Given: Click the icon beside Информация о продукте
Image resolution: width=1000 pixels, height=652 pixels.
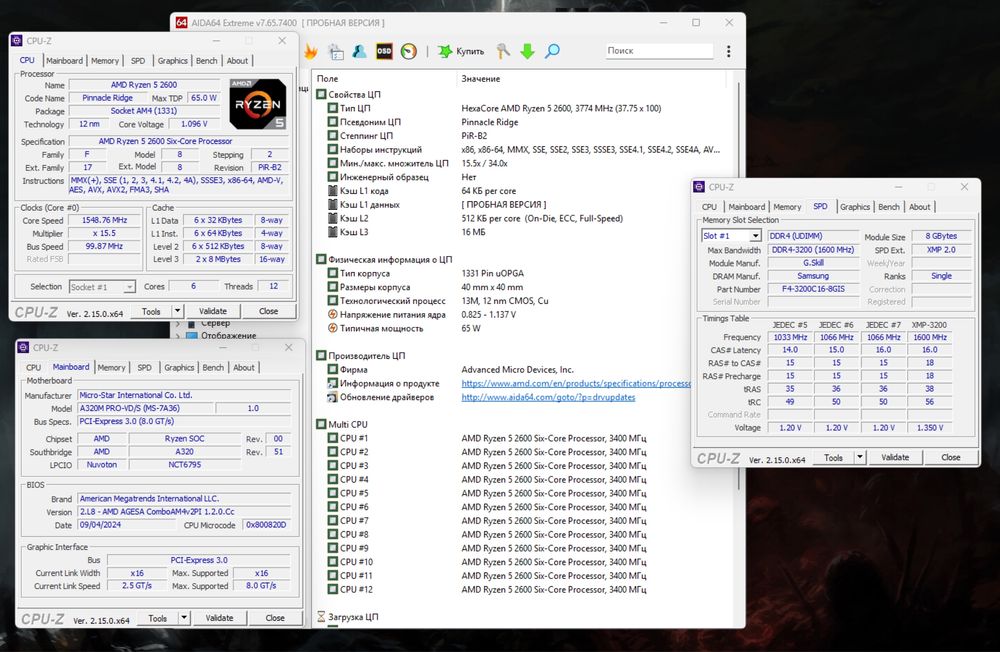Looking at the screenshot, I should [x=332, y=383].
